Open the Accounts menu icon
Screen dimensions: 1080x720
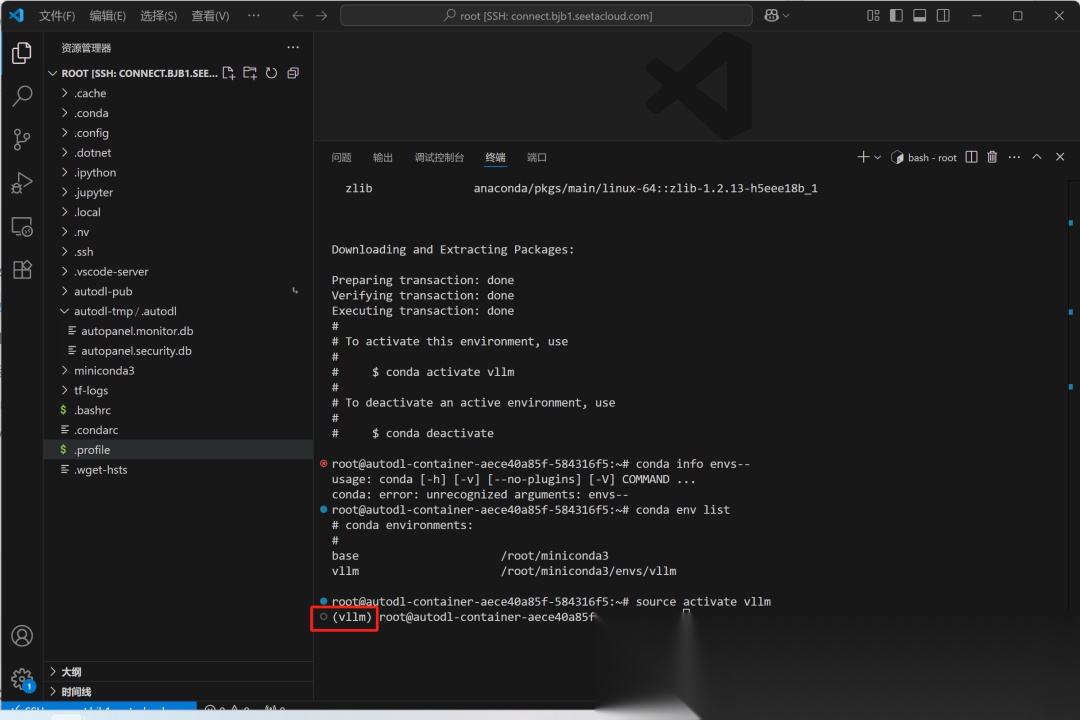coord(22,635)
